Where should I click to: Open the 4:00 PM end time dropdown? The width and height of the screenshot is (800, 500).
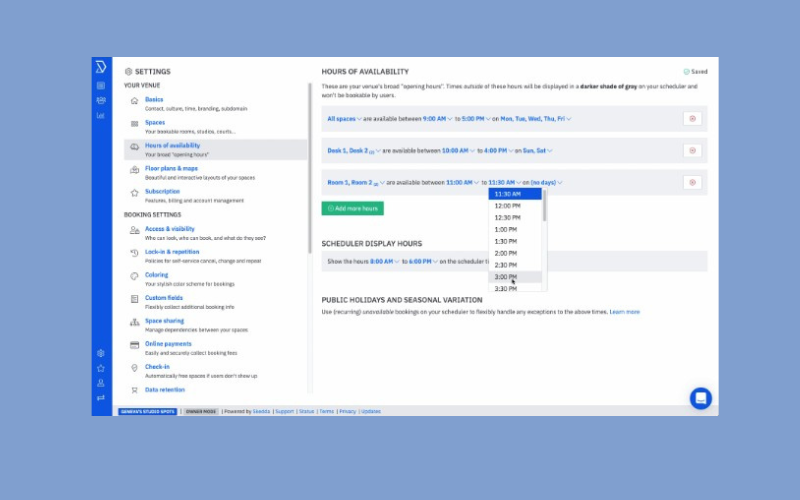(x=498, y=151)
